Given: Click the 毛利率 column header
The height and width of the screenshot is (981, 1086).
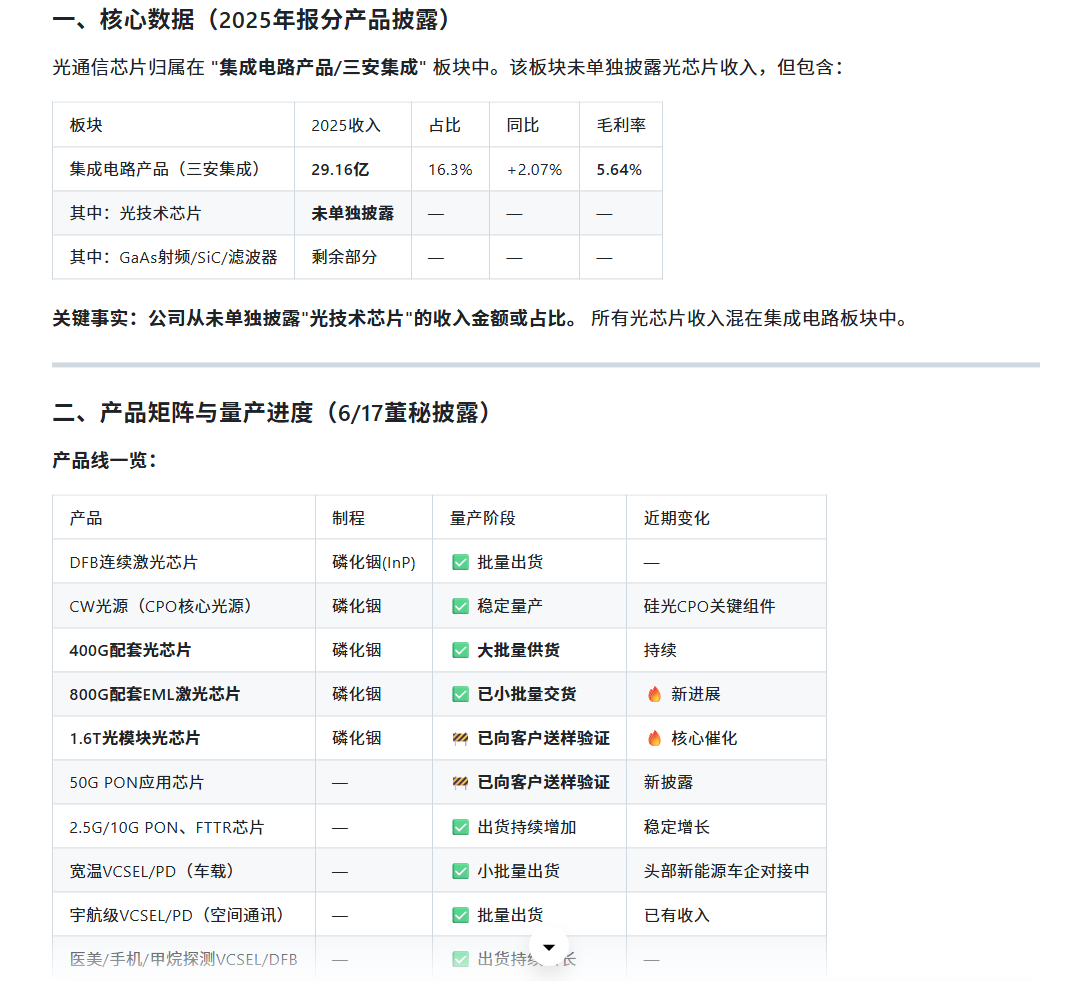Looking at the screenshot, I should pyautogui.click(x=621, y=125).
